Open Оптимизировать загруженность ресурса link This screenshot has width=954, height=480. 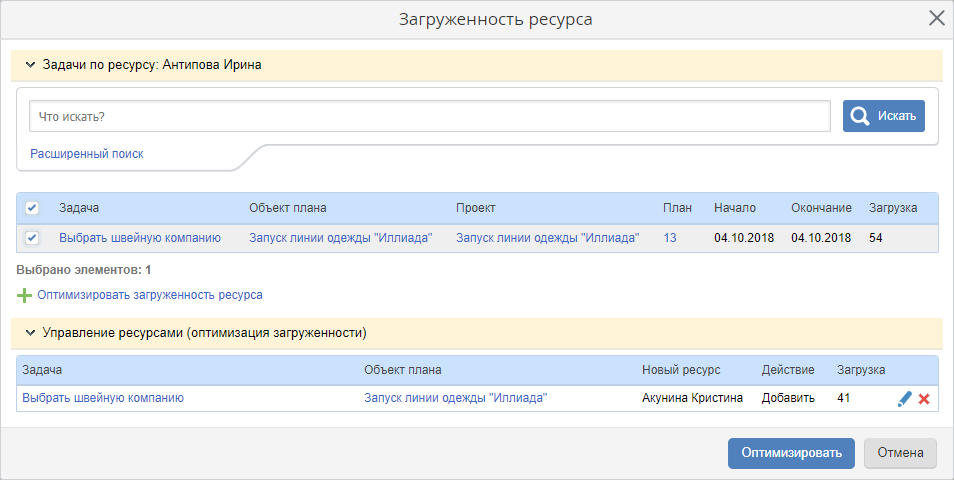[150, 296]
